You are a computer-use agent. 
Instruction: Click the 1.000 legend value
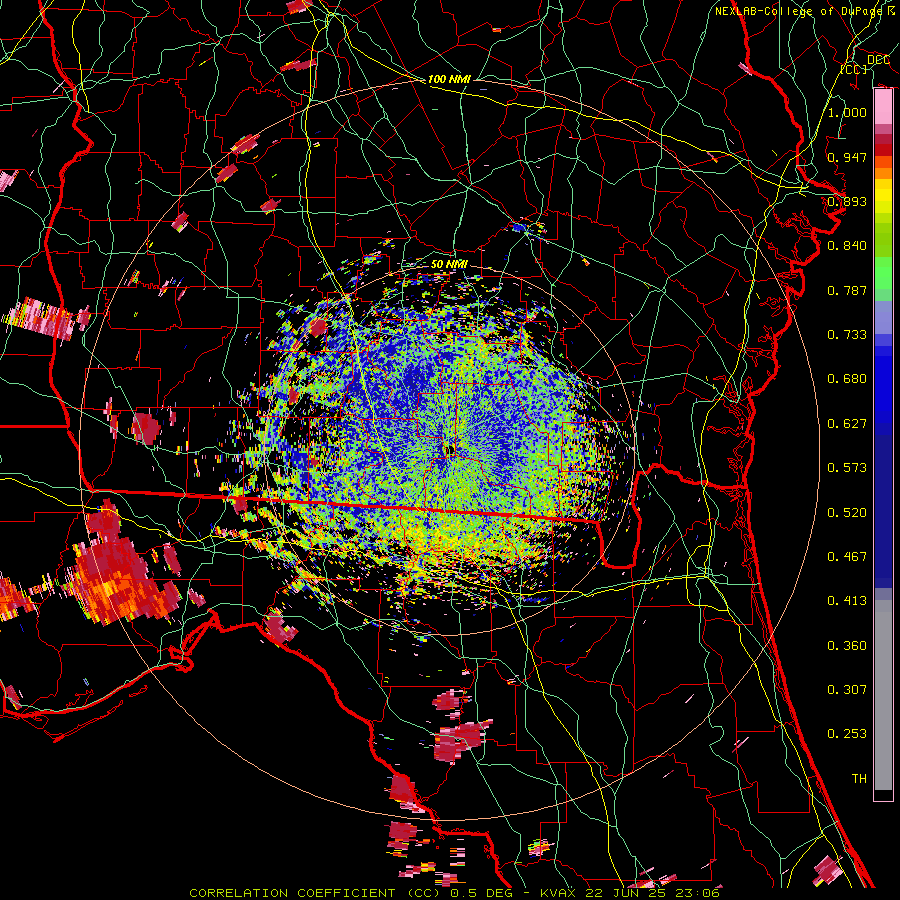coord(847,112)
